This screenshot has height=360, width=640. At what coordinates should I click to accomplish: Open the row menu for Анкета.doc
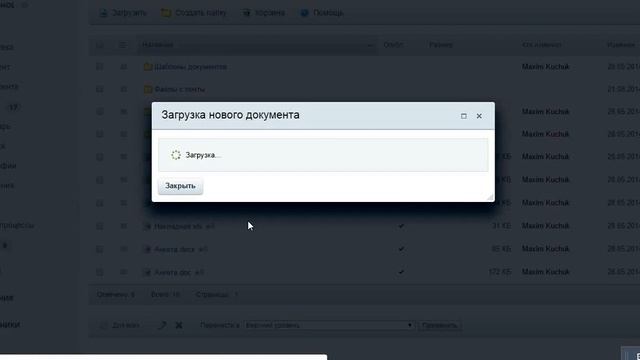click(x=123, y=272)
